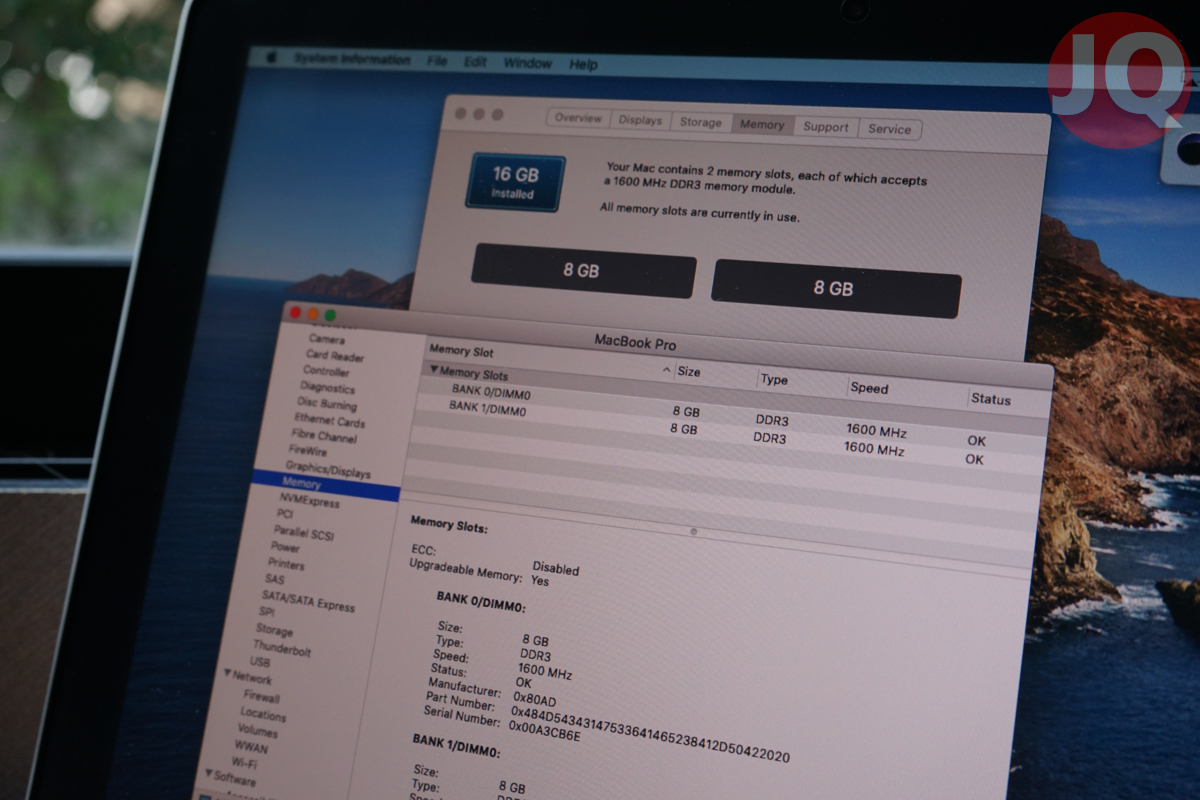This screenshot has height=800, width=1200.
Task: Collapse the Network section in sidebar
Action: point(229,674)
